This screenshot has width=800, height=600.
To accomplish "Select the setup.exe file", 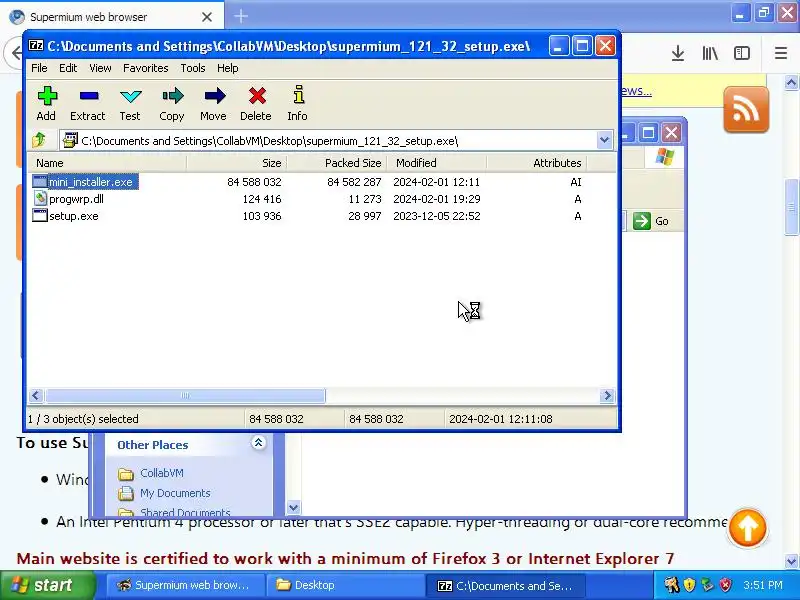I will pos(73,216).
